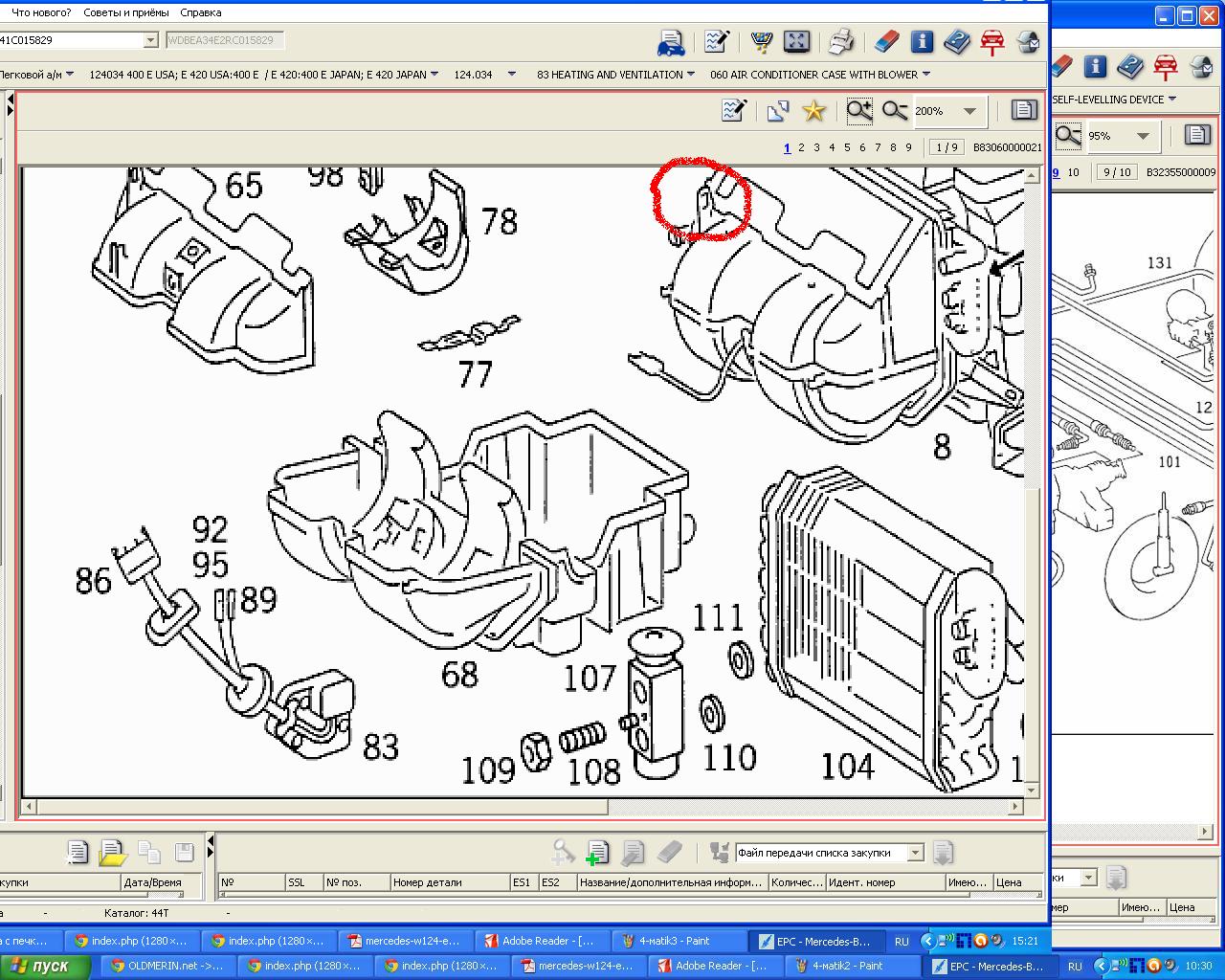Open the shopping cart icon
The width and height of the screenshot is (1225, 980).
(762, 41)
